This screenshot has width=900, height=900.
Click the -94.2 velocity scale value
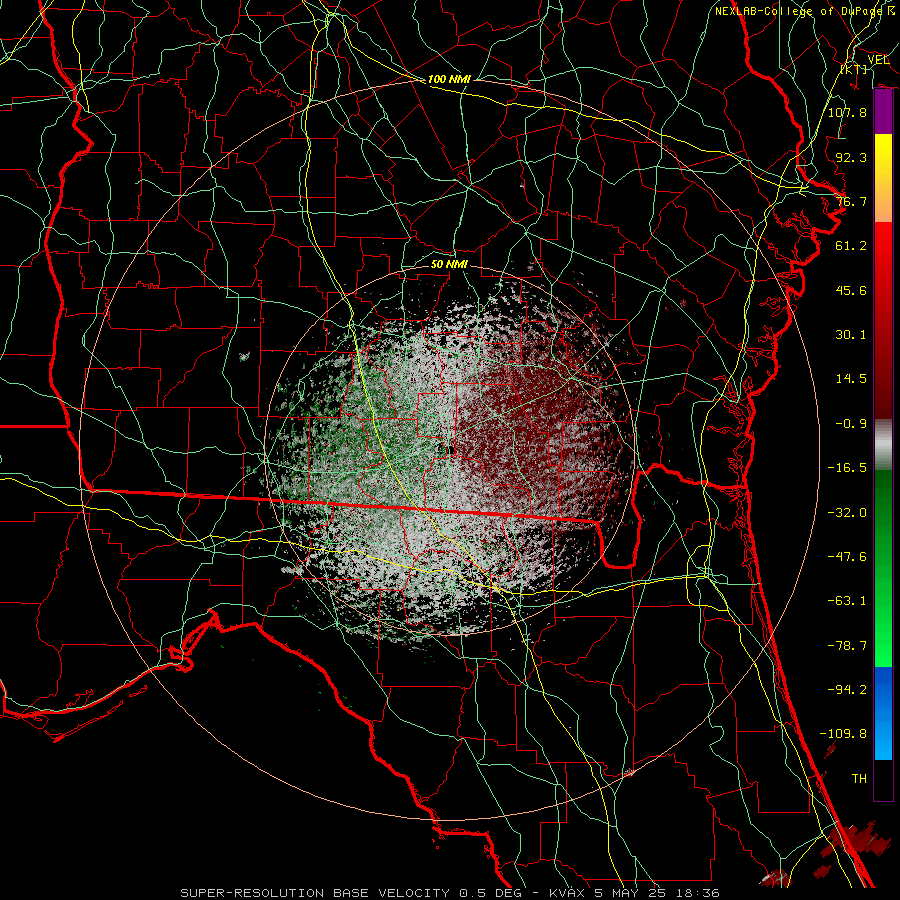847,689
